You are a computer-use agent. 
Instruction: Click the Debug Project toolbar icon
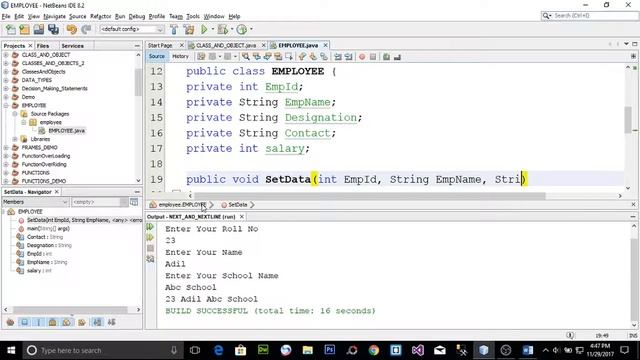[223, 29]
